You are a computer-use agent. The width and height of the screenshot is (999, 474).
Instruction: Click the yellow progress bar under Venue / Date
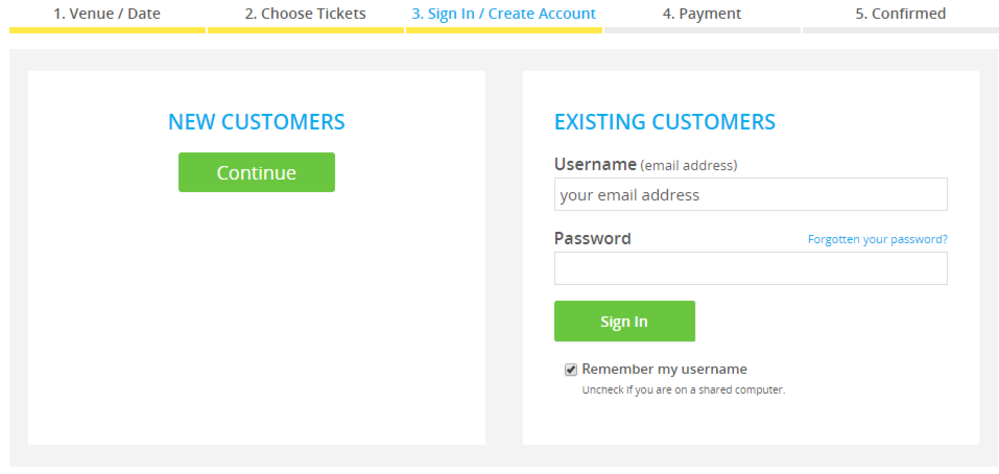(107, 30)
